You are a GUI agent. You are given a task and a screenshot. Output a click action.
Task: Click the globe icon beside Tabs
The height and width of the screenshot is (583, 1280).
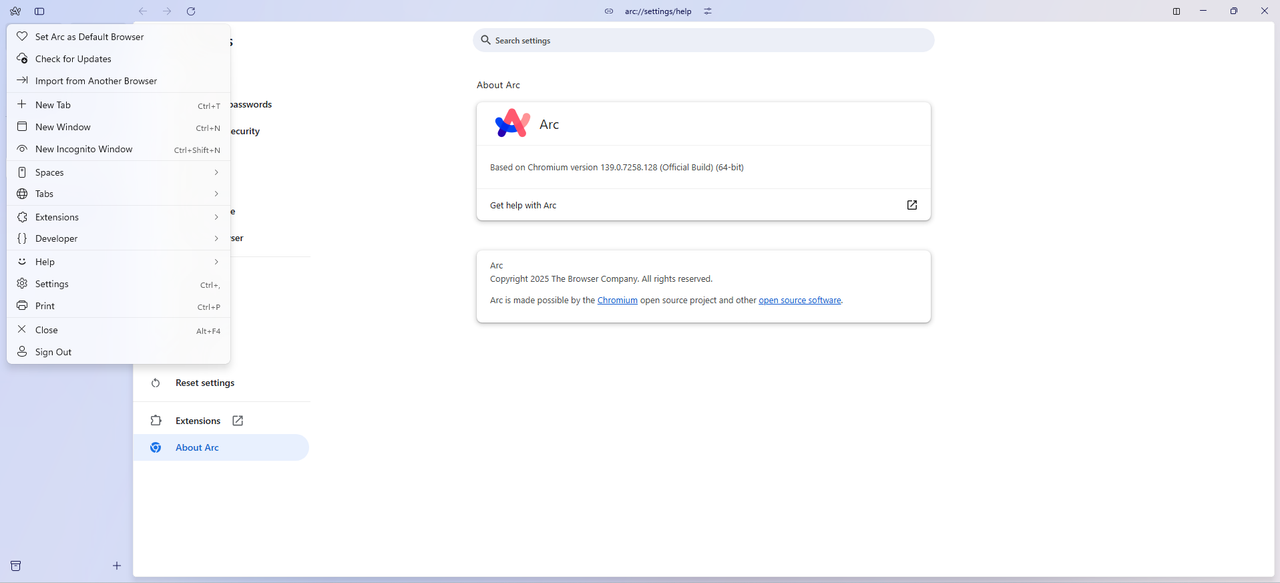click(22, 194)
